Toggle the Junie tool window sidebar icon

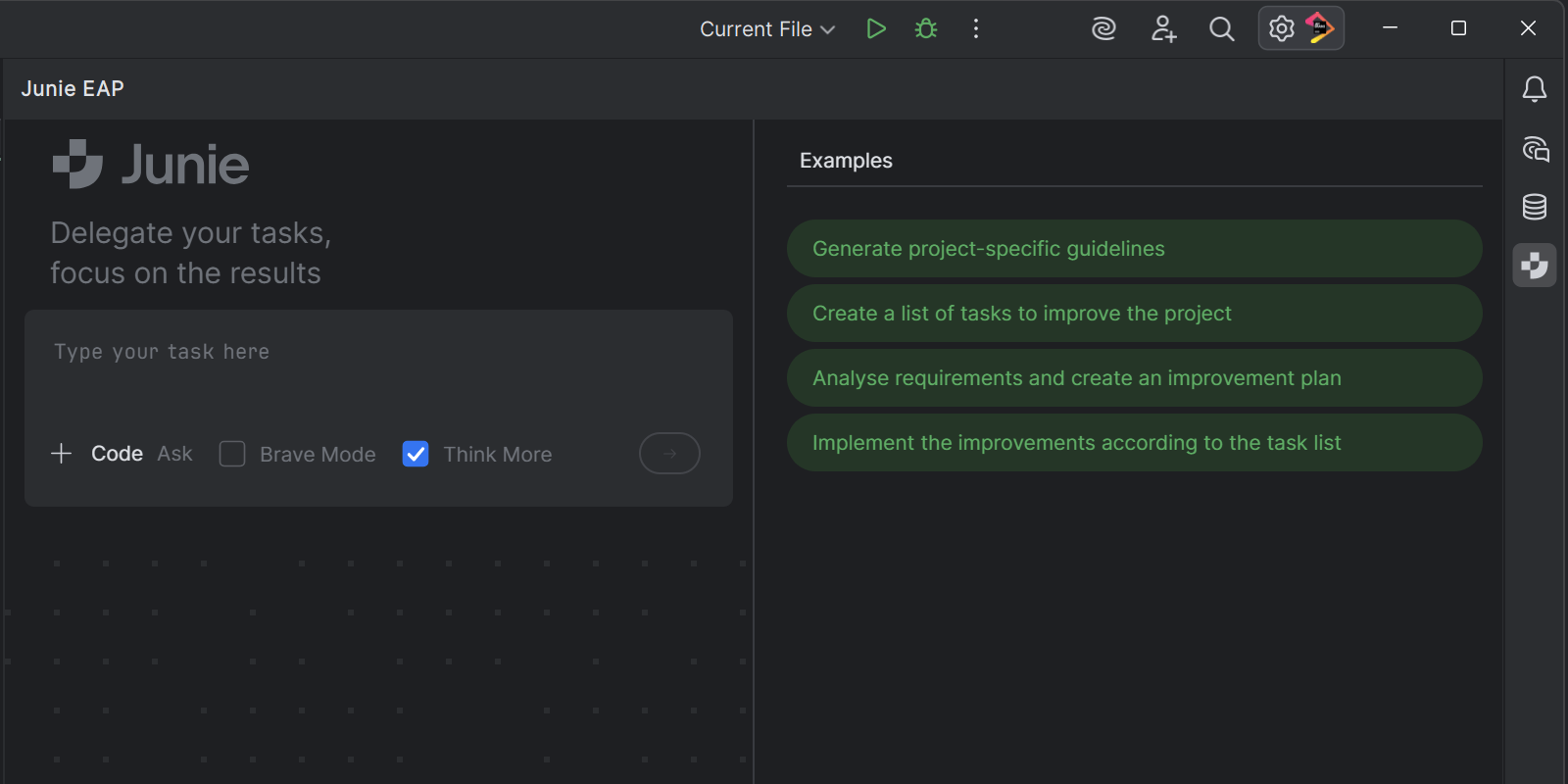[1535, 266]
